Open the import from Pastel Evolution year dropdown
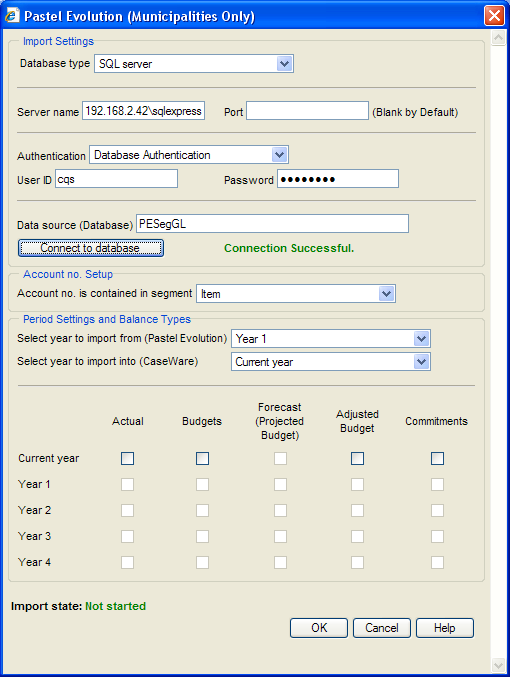This screenshot has width=513, height=677. point(331,338)
